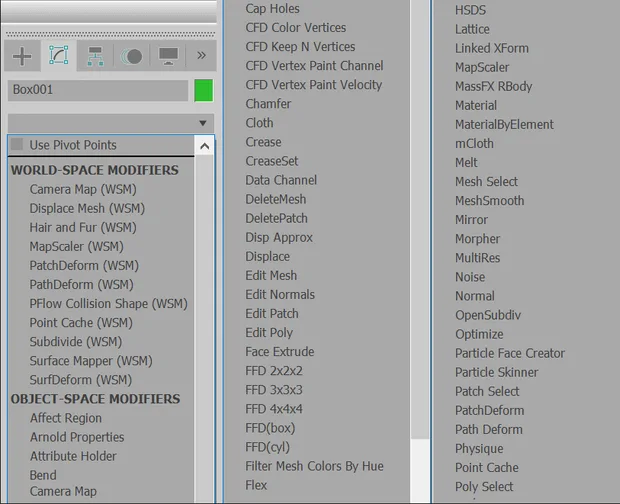620x504 pixels.
Task: Apply the Affect Region modifier
Action: (66, 418)
